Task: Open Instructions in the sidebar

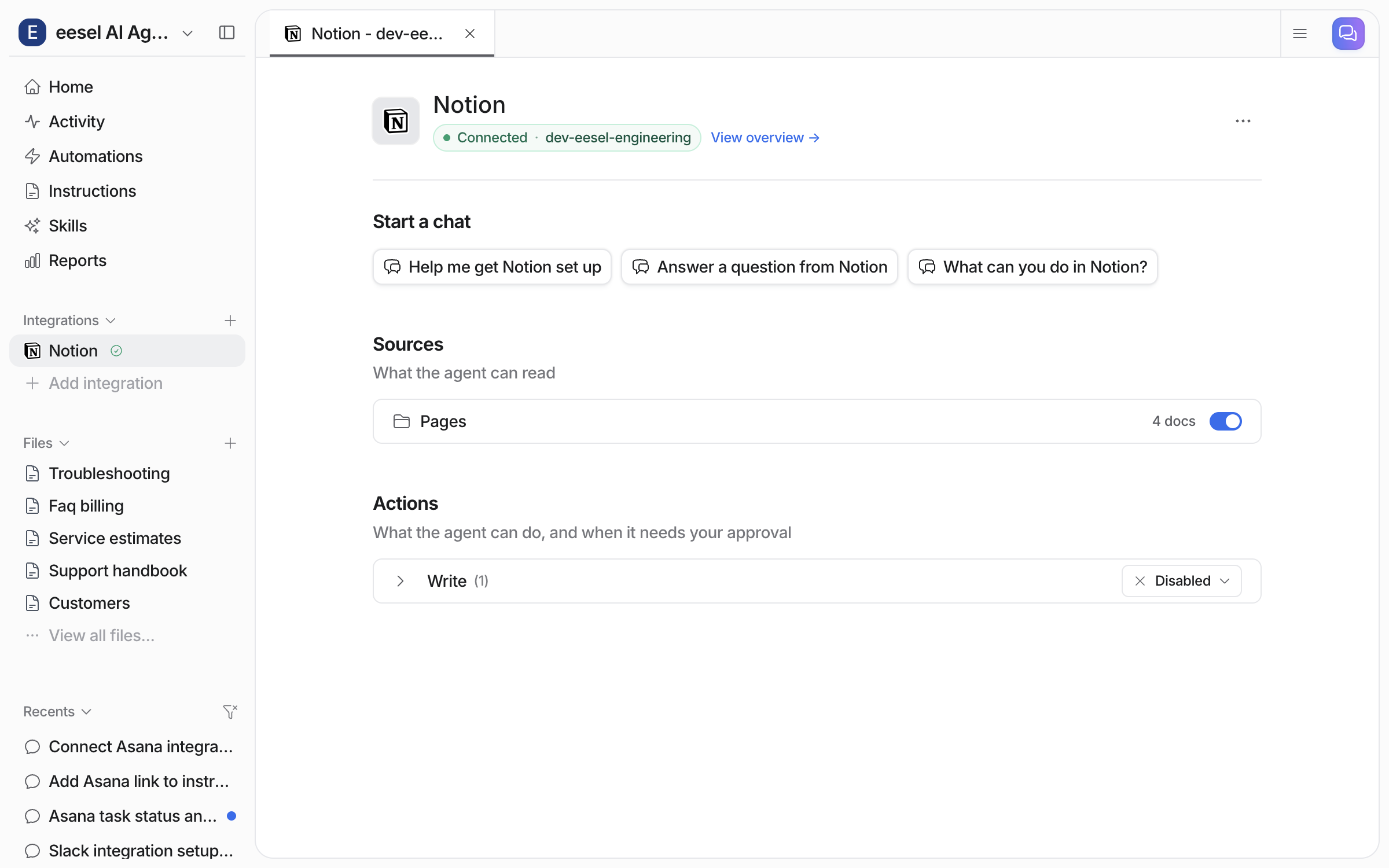Action: click(127, 191)
